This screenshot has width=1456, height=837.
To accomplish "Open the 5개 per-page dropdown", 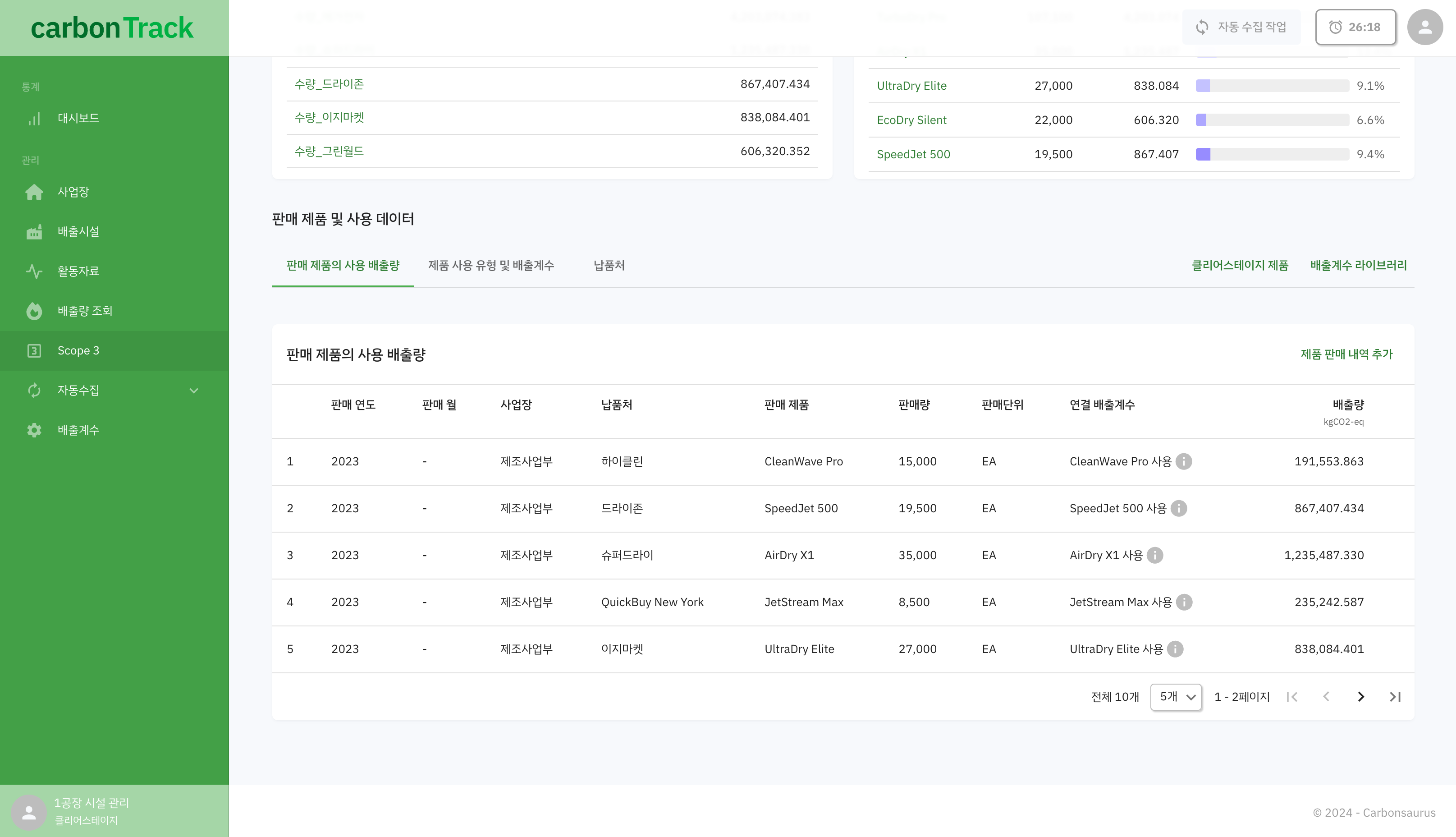I will coord(1175,697).
